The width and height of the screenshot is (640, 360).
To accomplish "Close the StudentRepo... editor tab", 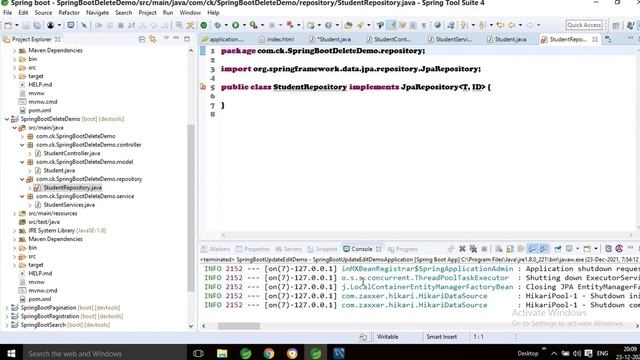I will (x=595, y=39).
